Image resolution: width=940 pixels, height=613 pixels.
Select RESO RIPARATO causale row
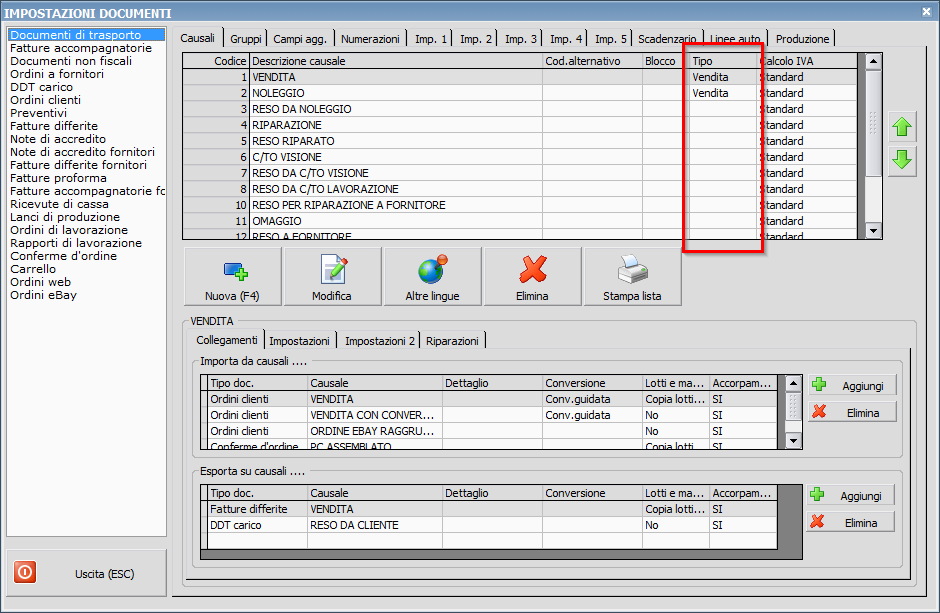[x=520, y=141]
